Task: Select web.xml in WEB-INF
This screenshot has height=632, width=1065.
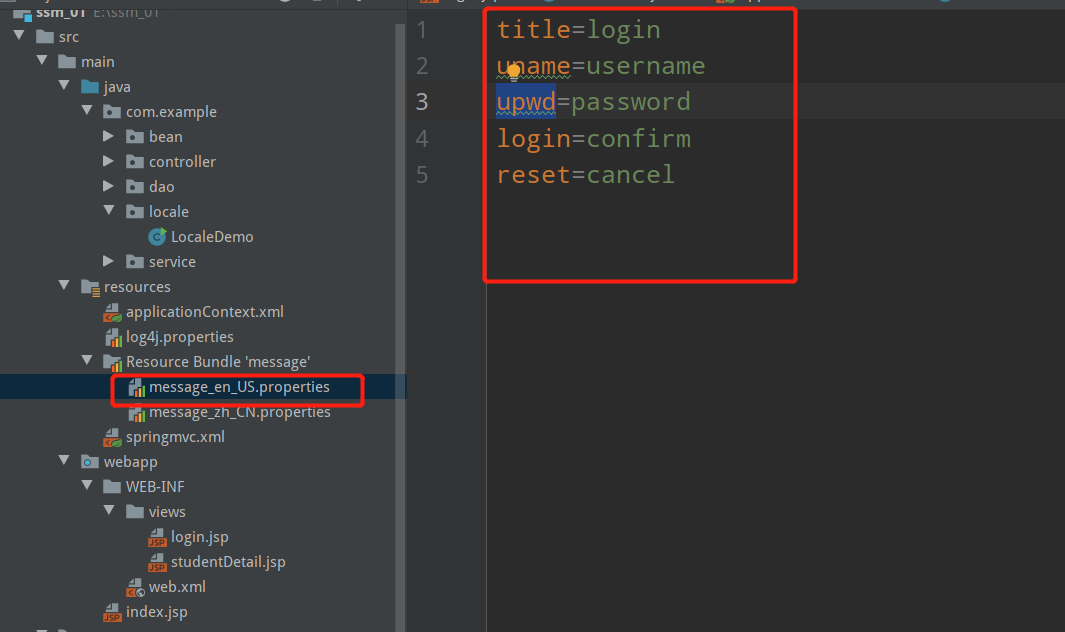Action: [177, 587]
